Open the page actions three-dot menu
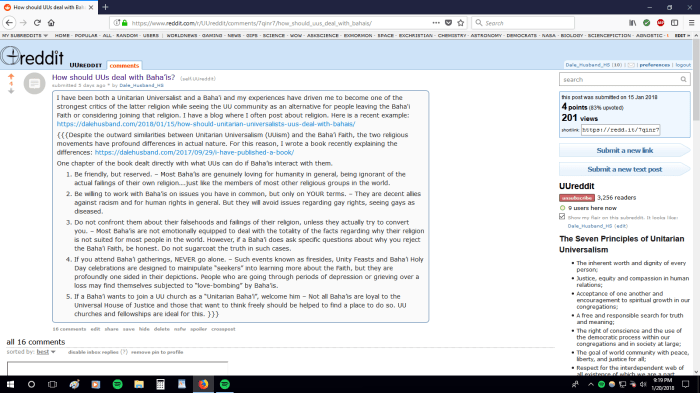The height and width of the screenshot is (393, 700). coord(436,23)
